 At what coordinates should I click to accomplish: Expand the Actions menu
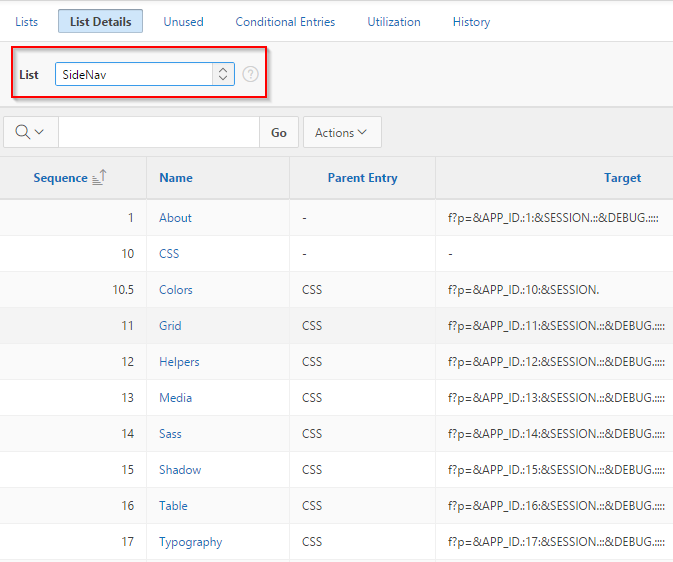tap(342, 133)
